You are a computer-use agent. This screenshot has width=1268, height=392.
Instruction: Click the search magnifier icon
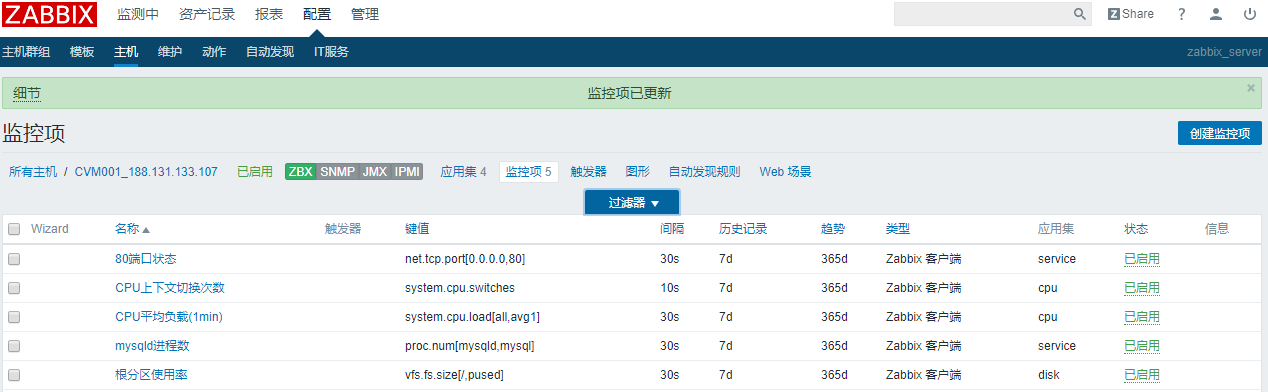coord(1080,14)
